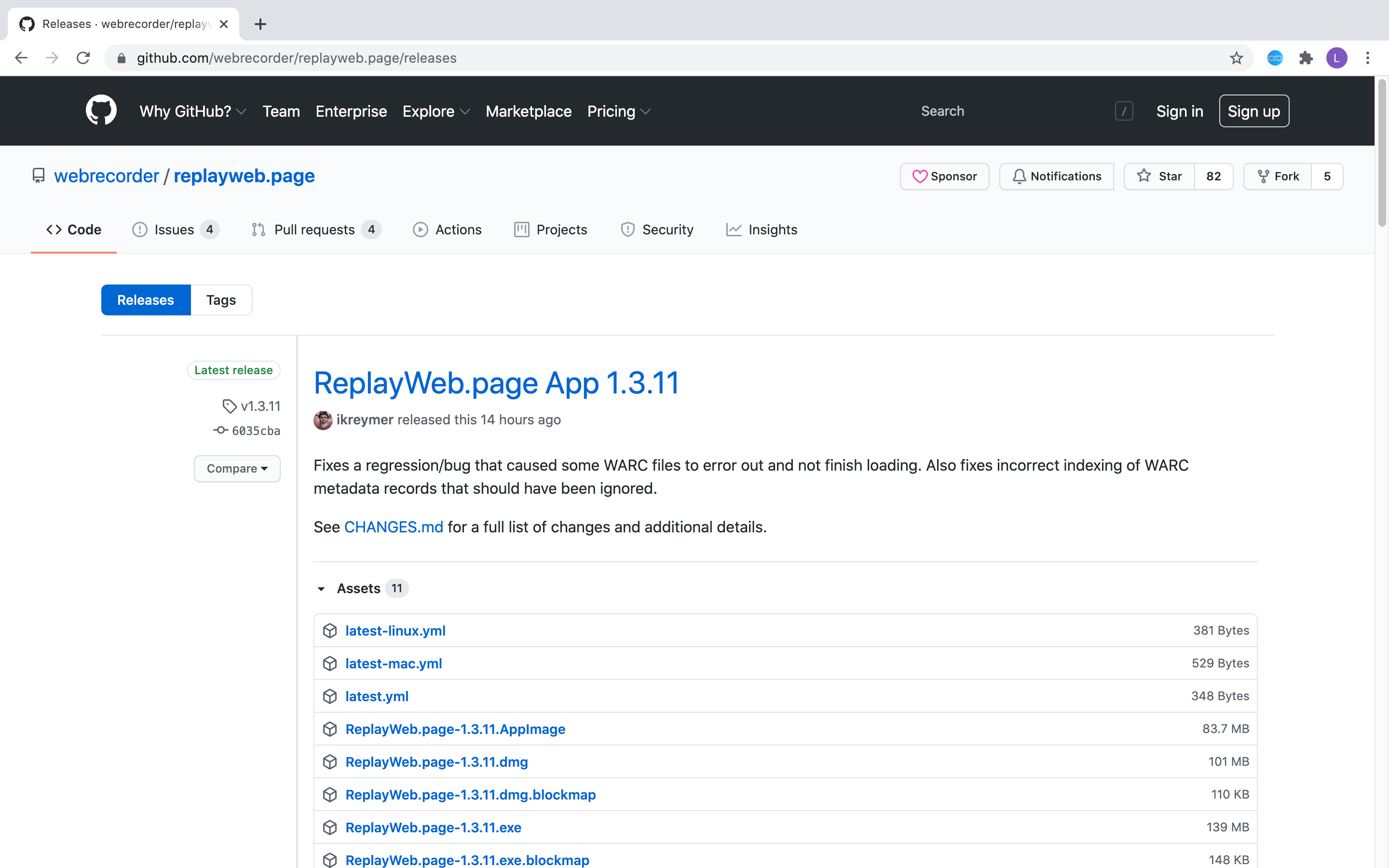The width and height of the screenshot is (1389, 868).
Task: Switch to the Tags tab
Action: (x=221, y=300)
